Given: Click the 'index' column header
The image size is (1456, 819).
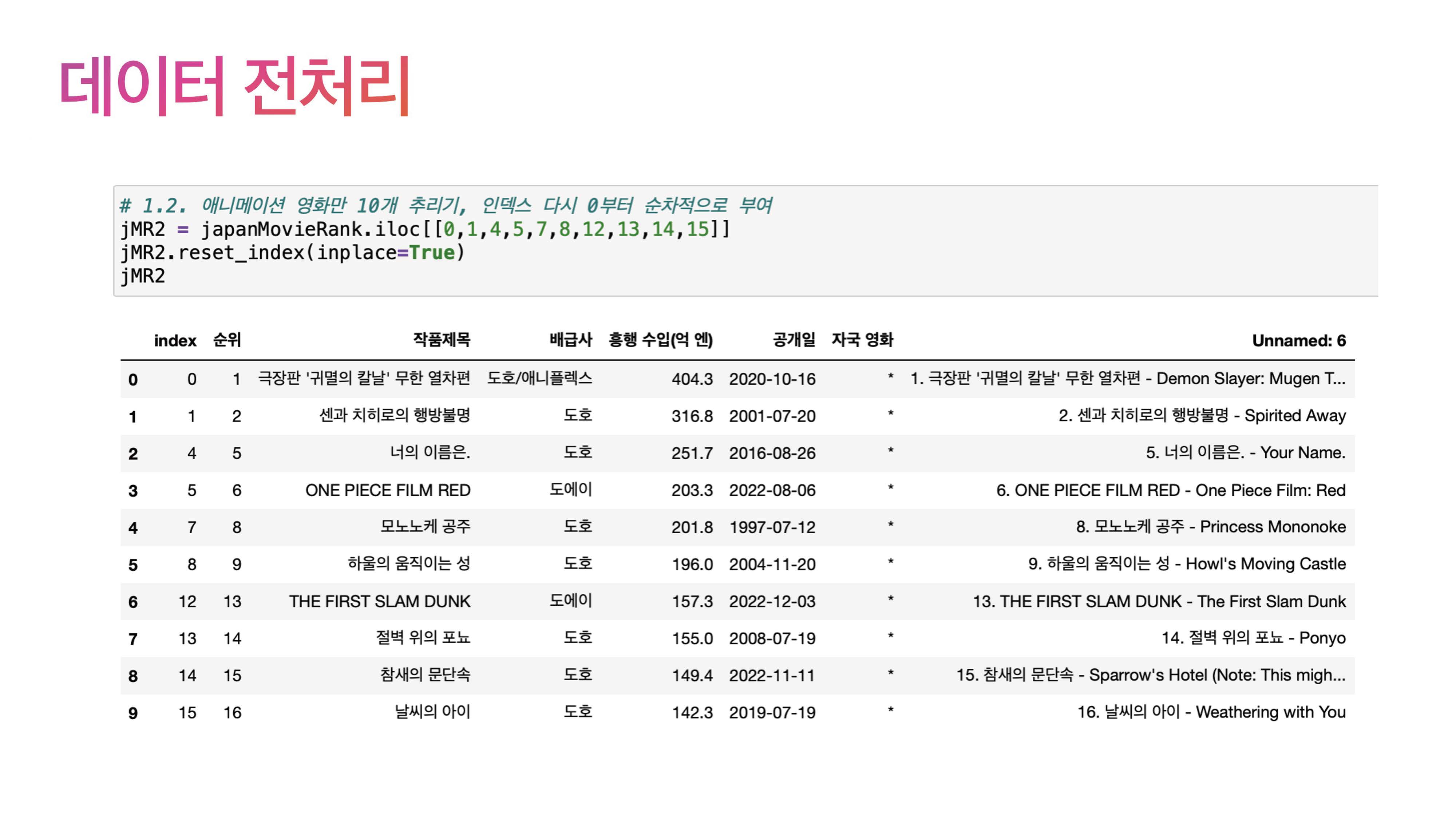Looking at the screenshot, I should (x=175, y=340).
